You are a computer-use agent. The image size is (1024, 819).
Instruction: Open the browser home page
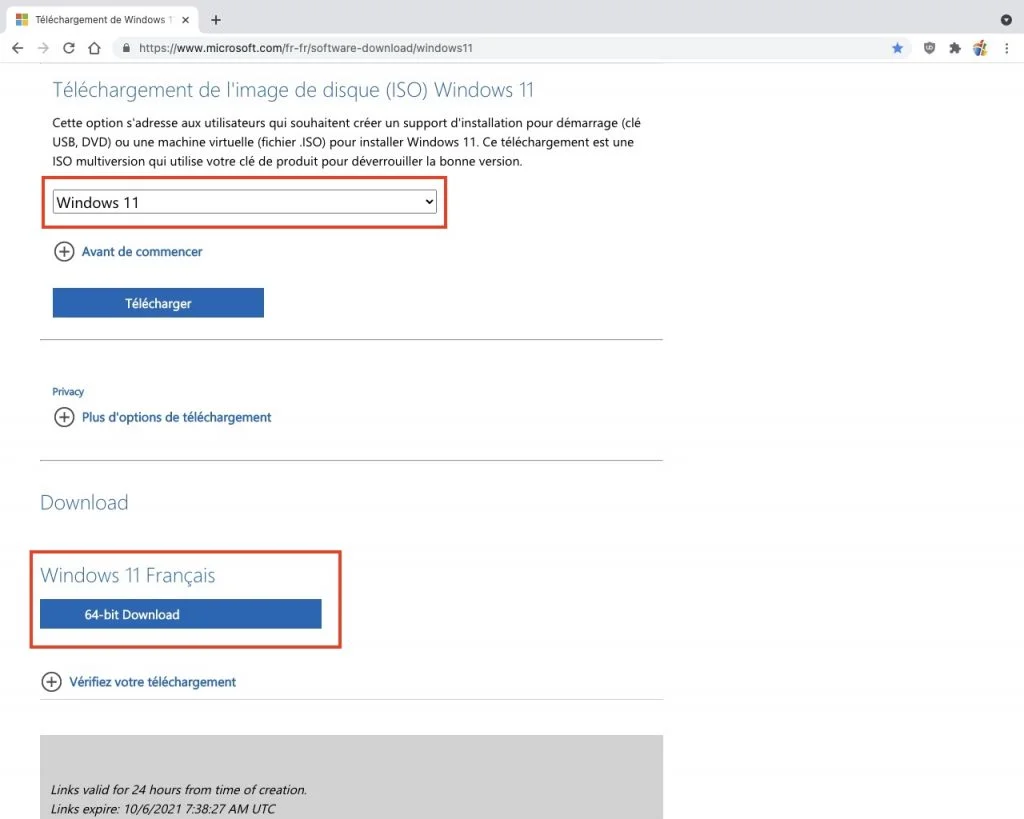(94, 48)
